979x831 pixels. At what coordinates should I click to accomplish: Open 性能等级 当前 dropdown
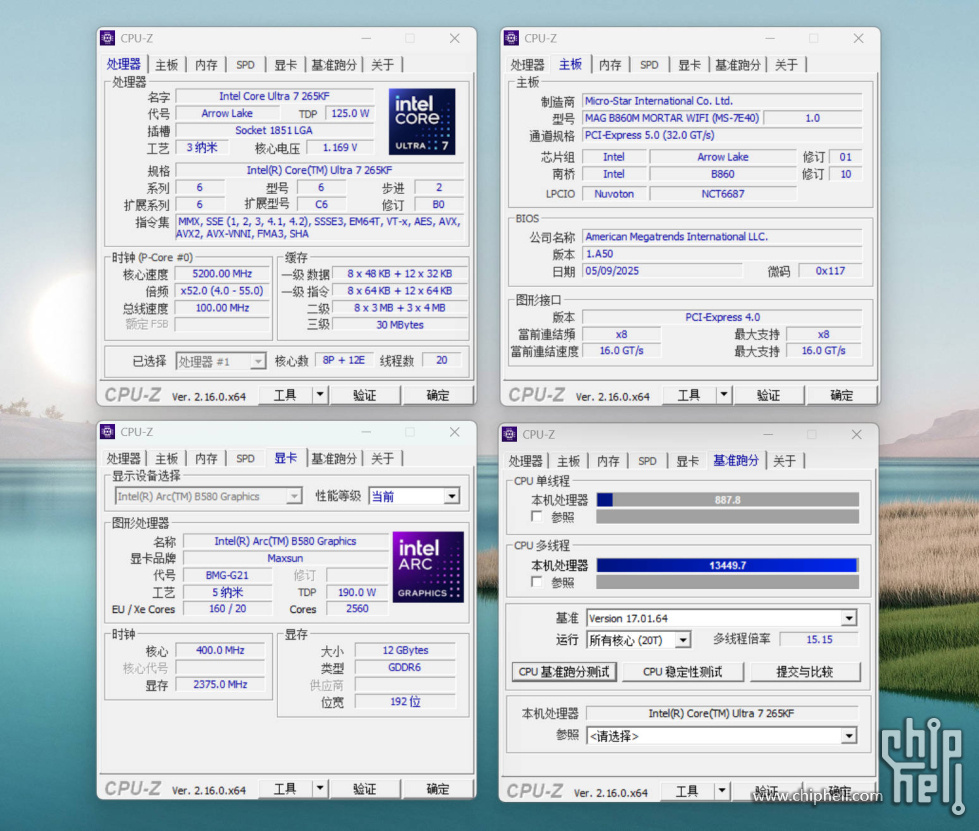pyautogui.click(x=415, y=496)
